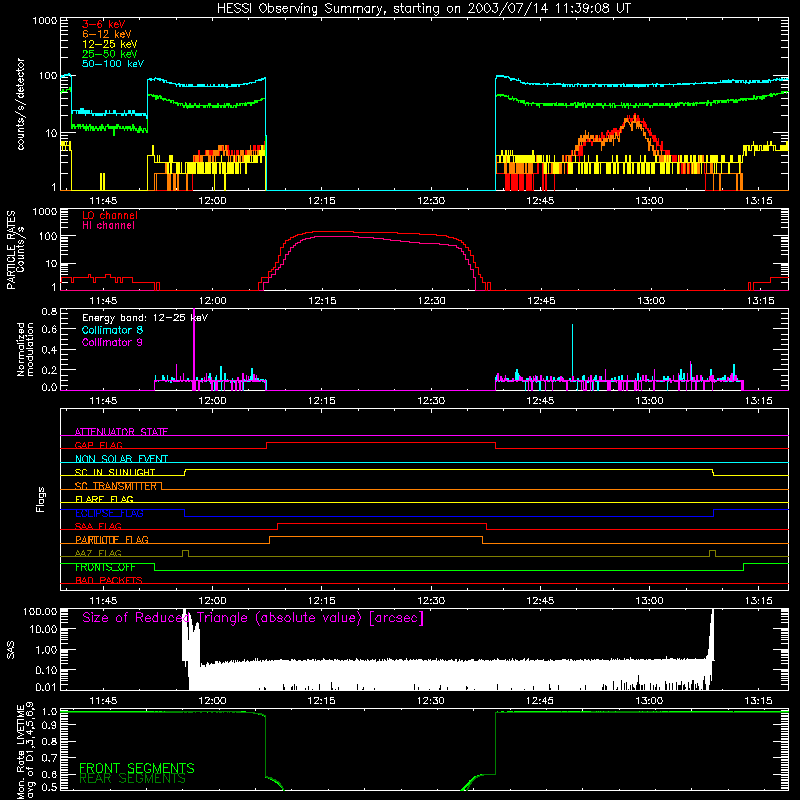Click 'Size of Reduced Triangle' plot title
The height and width of the screenshot is (800, 800).
[253, 618]
